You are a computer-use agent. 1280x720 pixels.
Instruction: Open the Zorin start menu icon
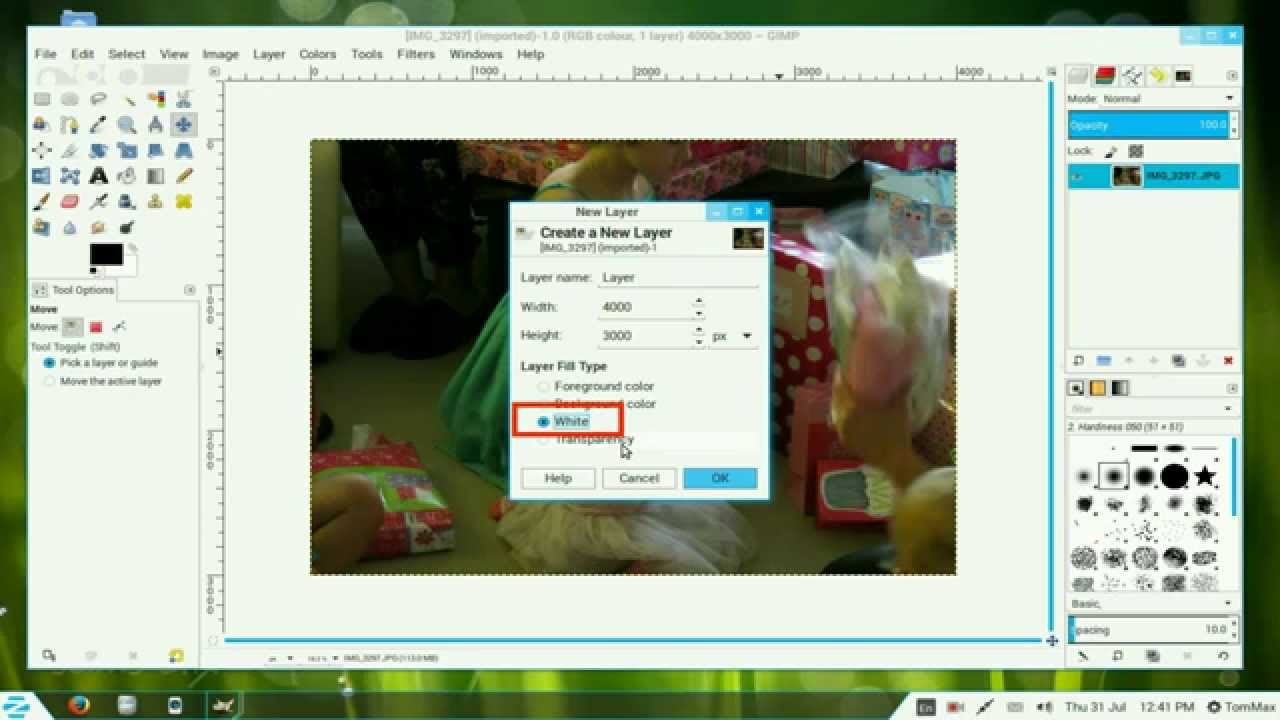point(14,705)
